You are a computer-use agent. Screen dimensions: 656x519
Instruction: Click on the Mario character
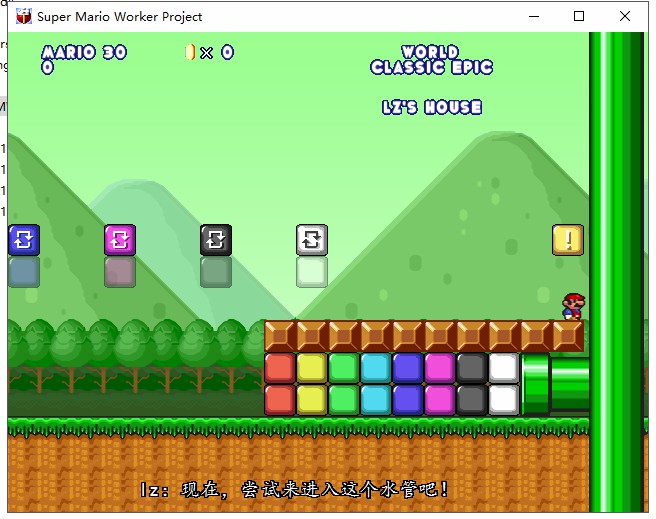573,307
